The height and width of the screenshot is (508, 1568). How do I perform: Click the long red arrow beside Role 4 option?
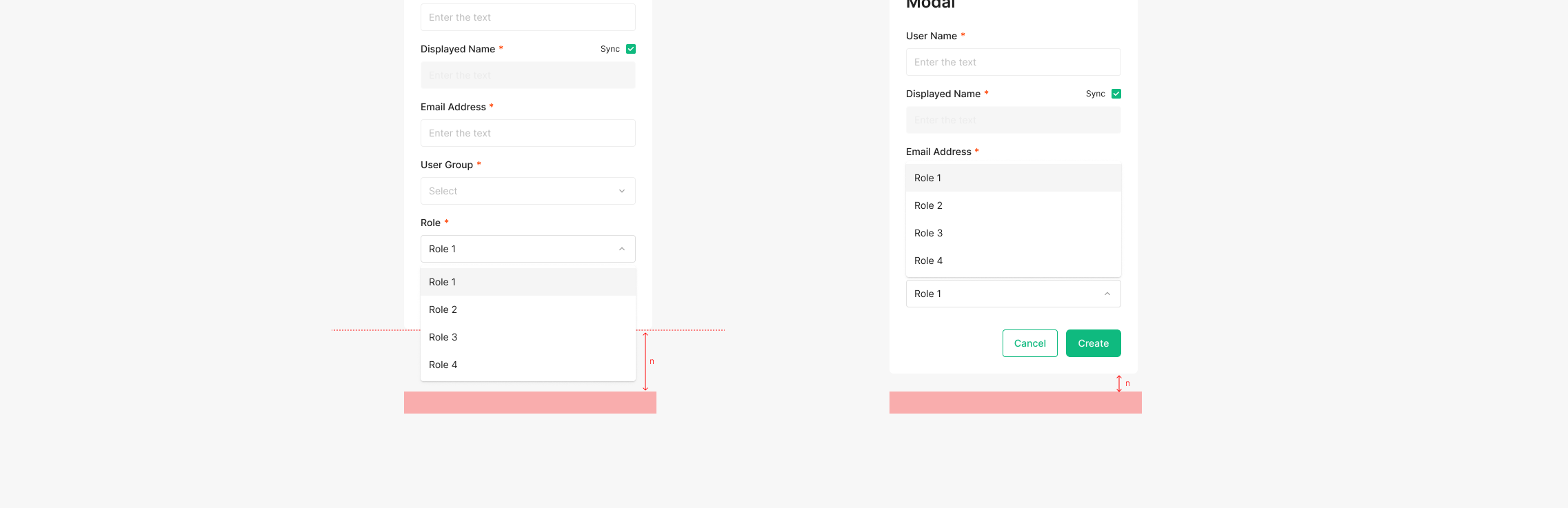pyautogui.click(x=645, y=361)
